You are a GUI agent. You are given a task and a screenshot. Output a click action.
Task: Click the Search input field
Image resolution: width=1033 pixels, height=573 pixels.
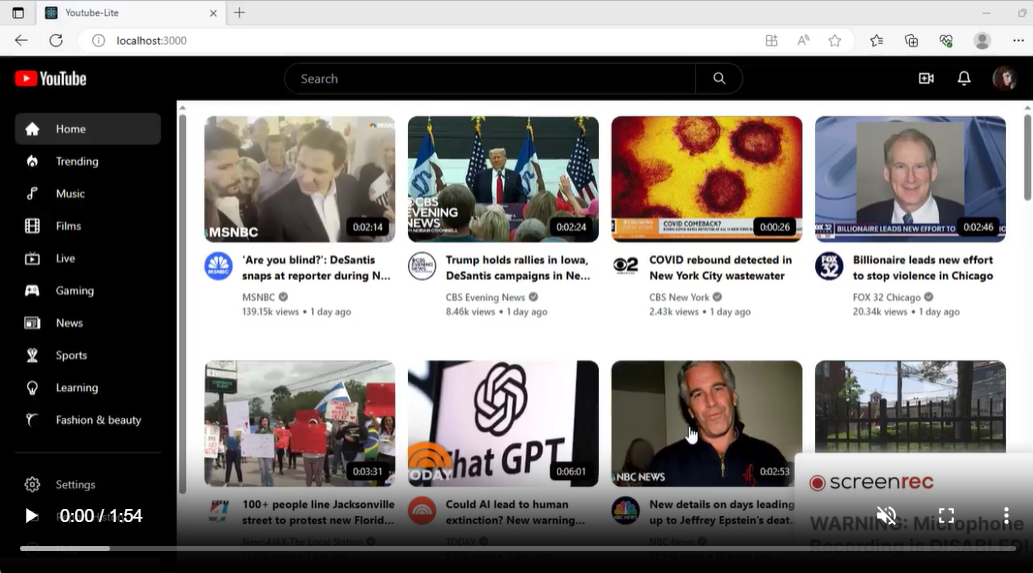tap(490, 79)
